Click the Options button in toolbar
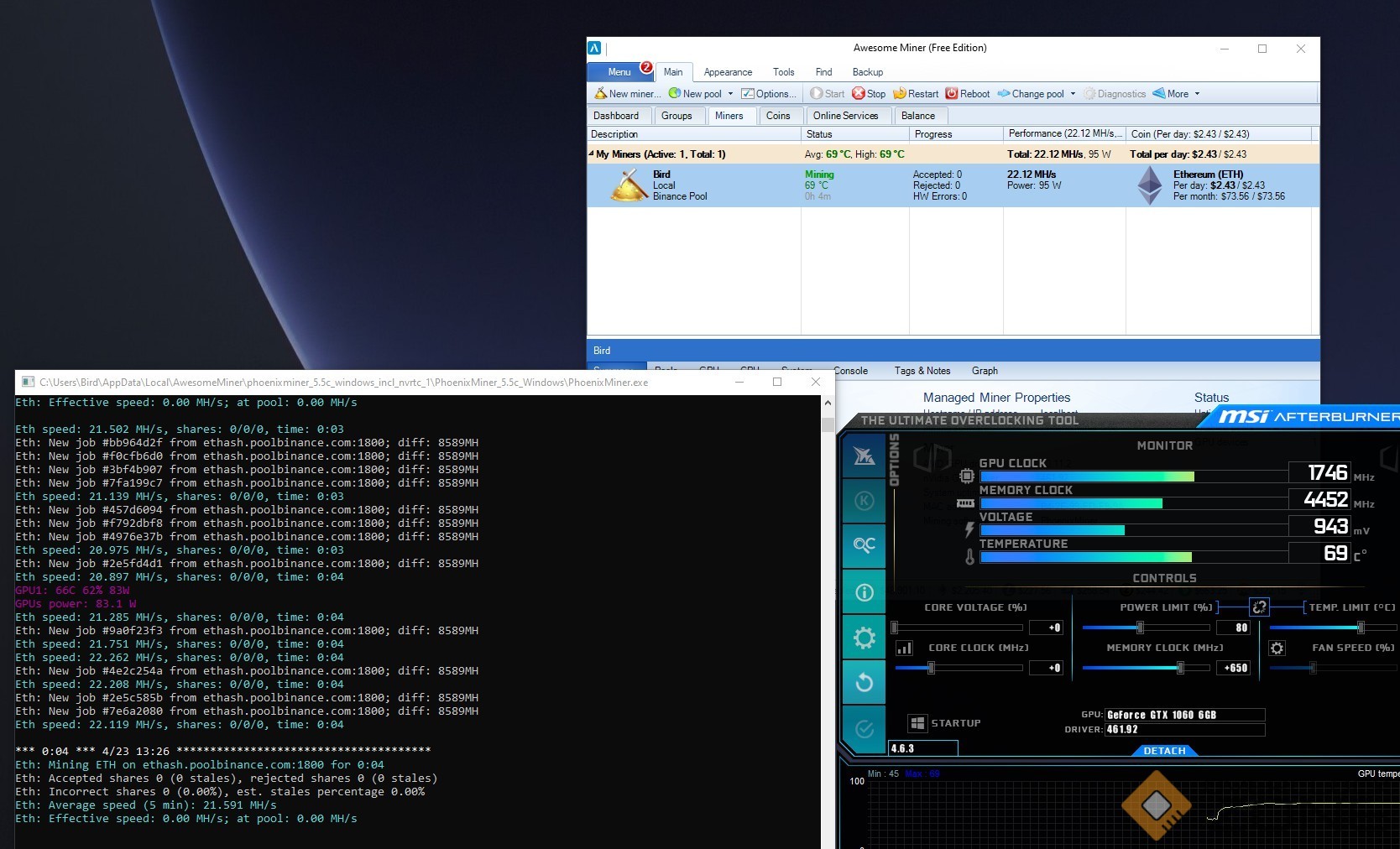Screen dimensions: 1400x849 768,94
